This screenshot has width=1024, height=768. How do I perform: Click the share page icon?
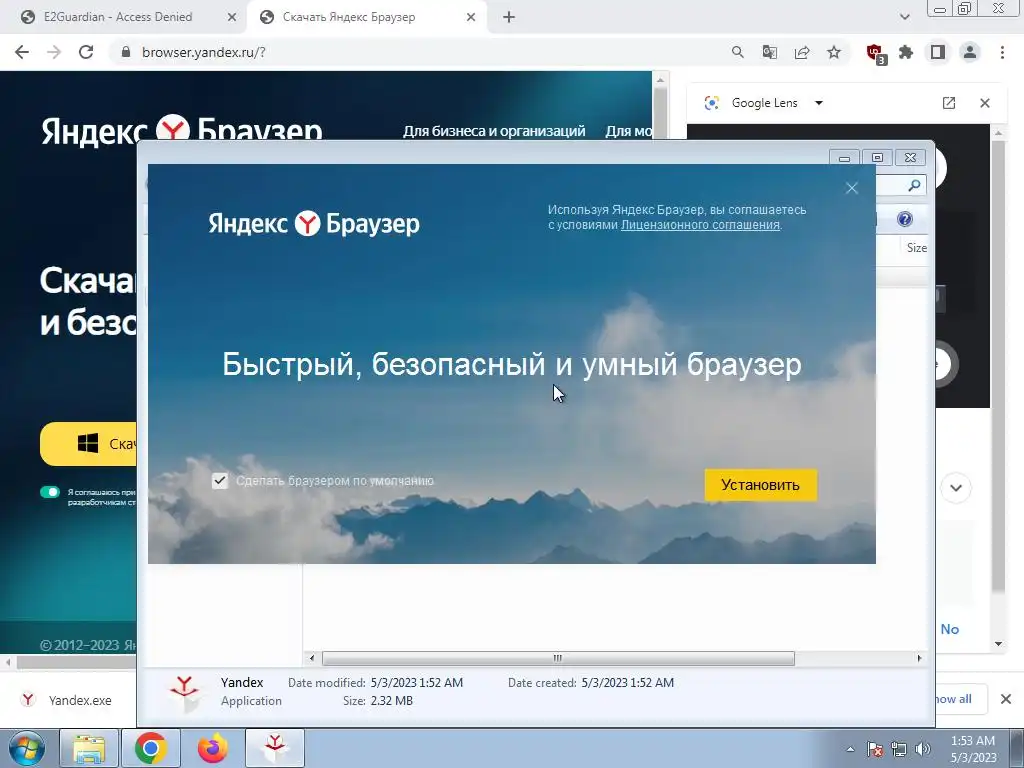(x=802, y=52)
